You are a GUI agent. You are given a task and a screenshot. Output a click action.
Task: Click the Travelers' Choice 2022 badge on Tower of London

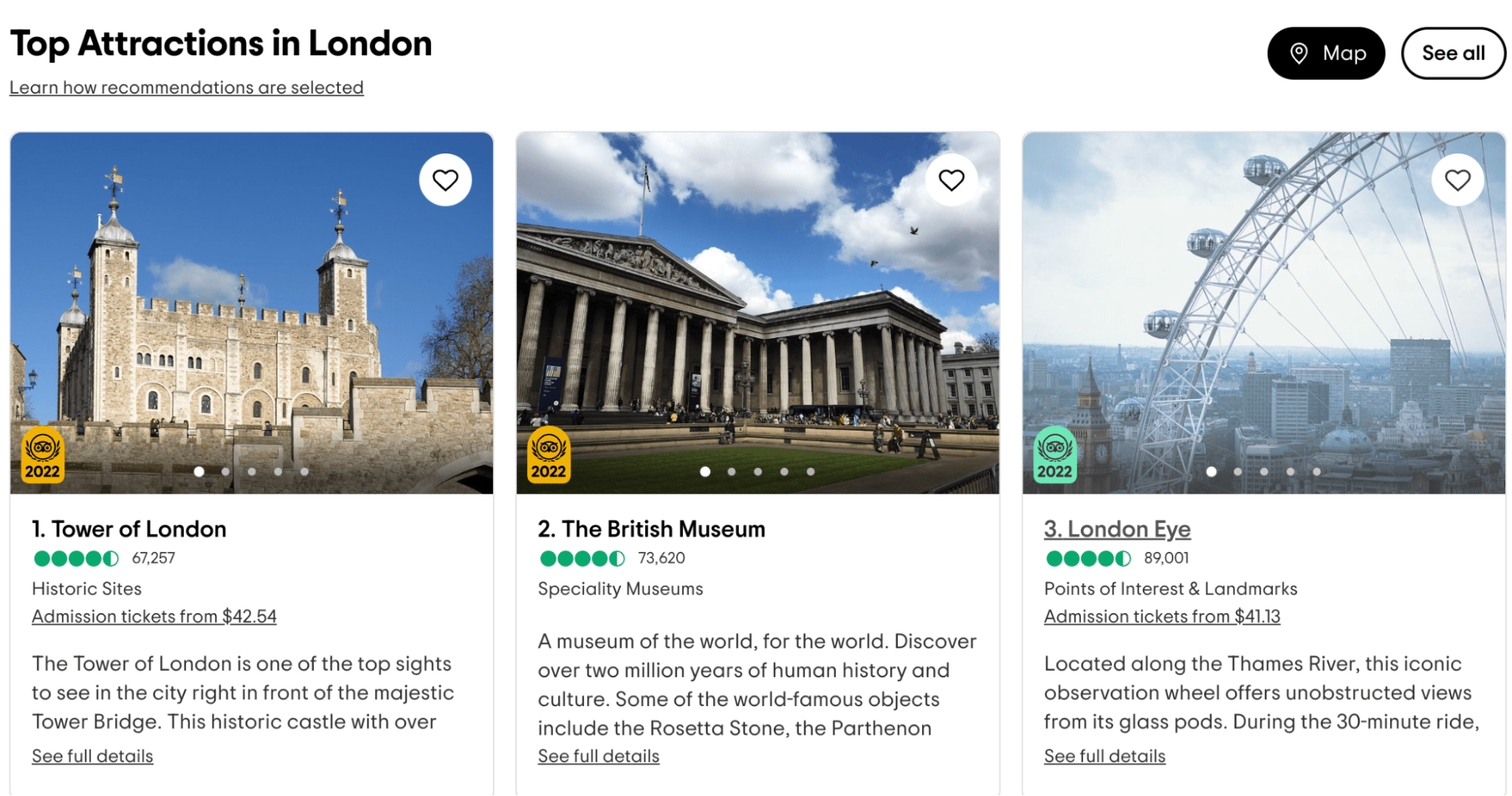click(43, 454)
